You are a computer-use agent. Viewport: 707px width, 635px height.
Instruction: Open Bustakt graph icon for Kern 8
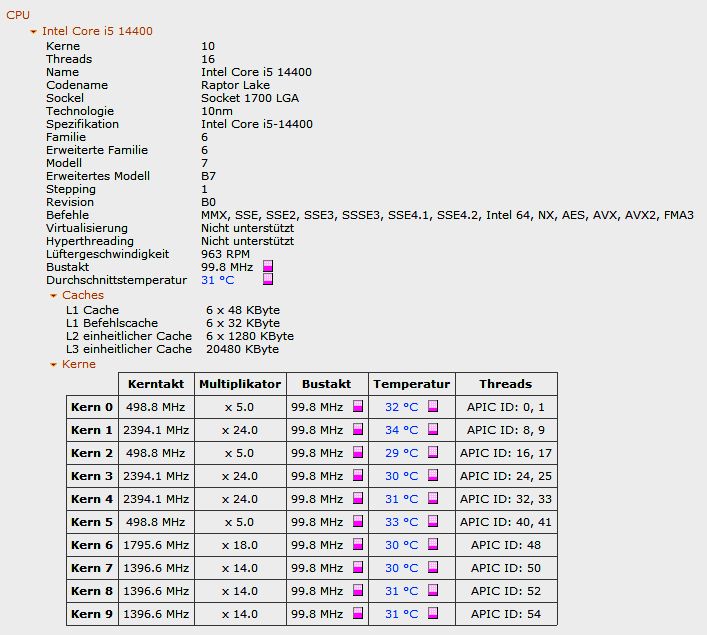pos(358,590)
